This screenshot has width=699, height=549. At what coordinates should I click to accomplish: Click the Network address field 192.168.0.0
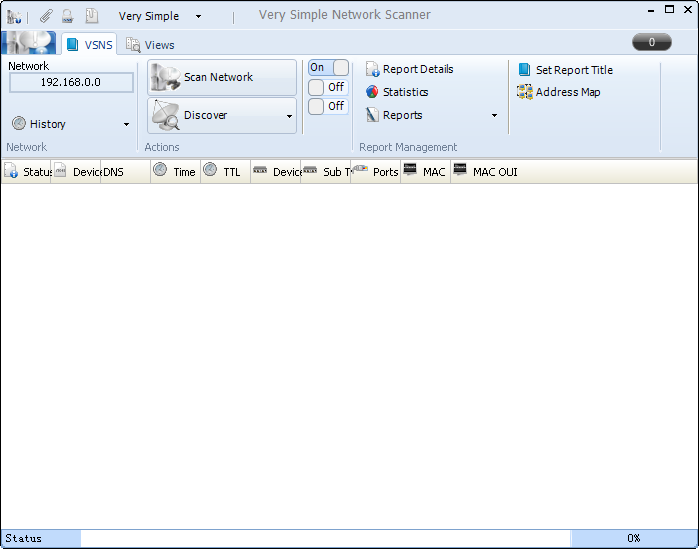[71, 82]
